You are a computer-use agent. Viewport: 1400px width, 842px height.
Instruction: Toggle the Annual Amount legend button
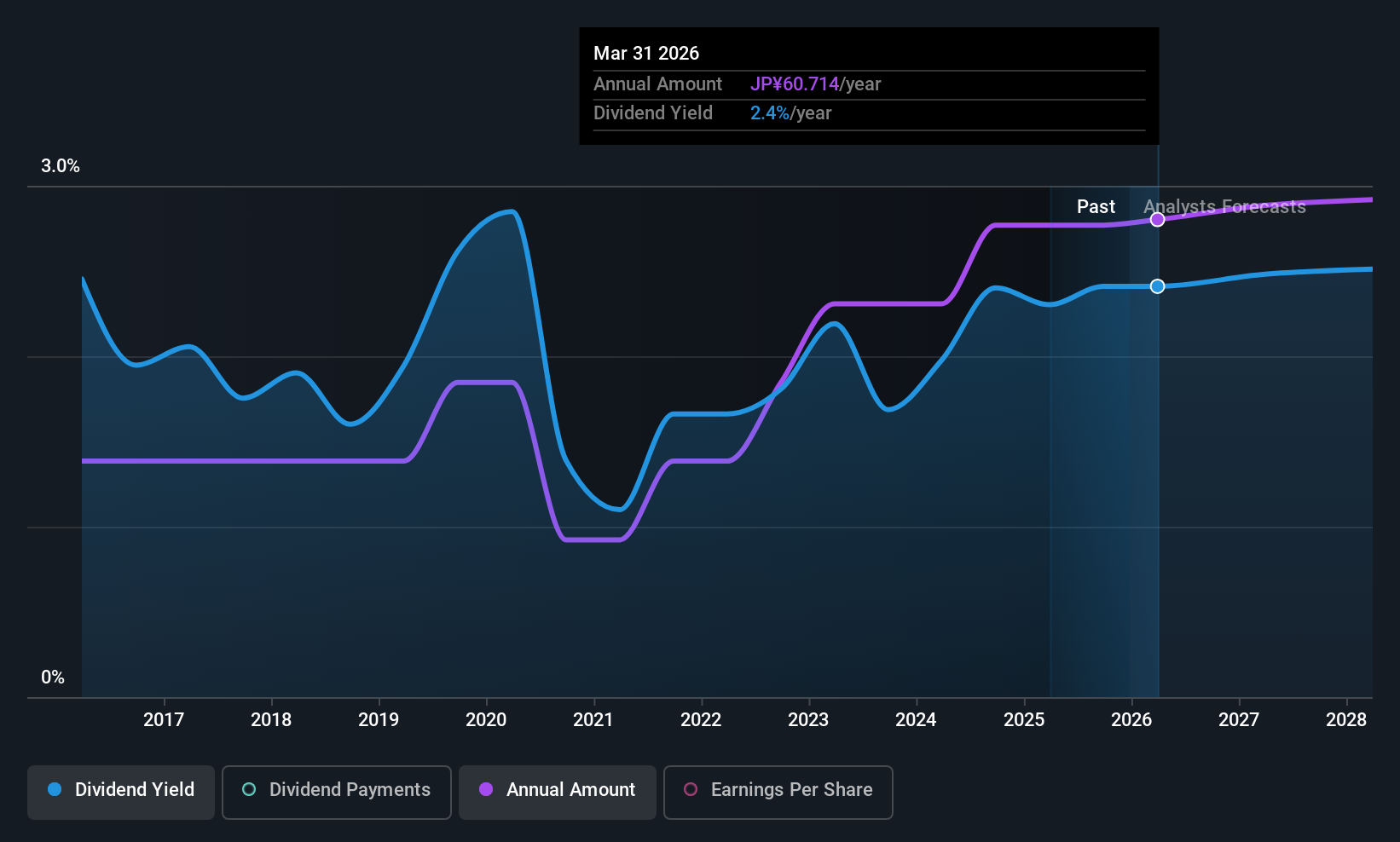558,792
